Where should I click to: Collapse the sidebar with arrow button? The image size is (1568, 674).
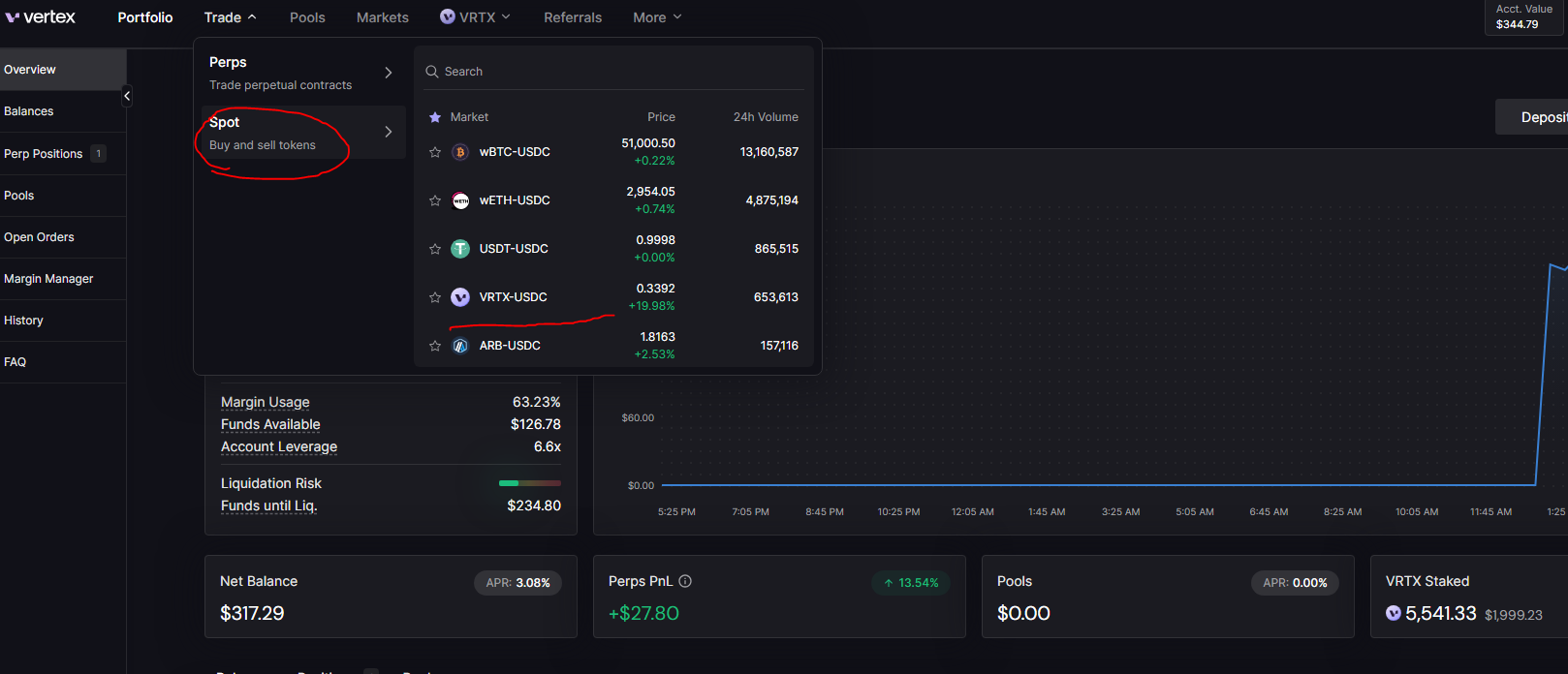[127, 96]
